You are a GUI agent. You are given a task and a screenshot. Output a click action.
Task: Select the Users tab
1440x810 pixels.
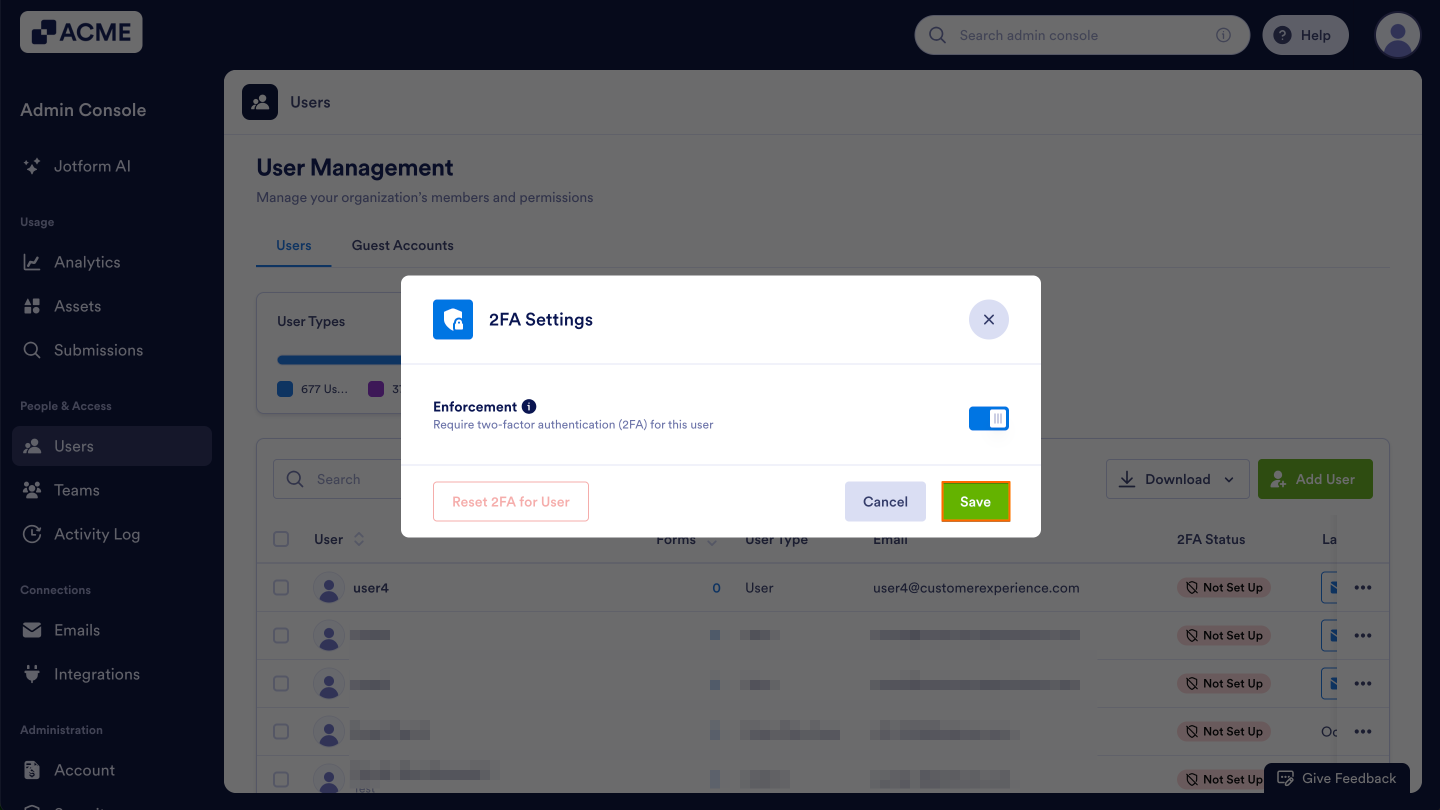293,245
